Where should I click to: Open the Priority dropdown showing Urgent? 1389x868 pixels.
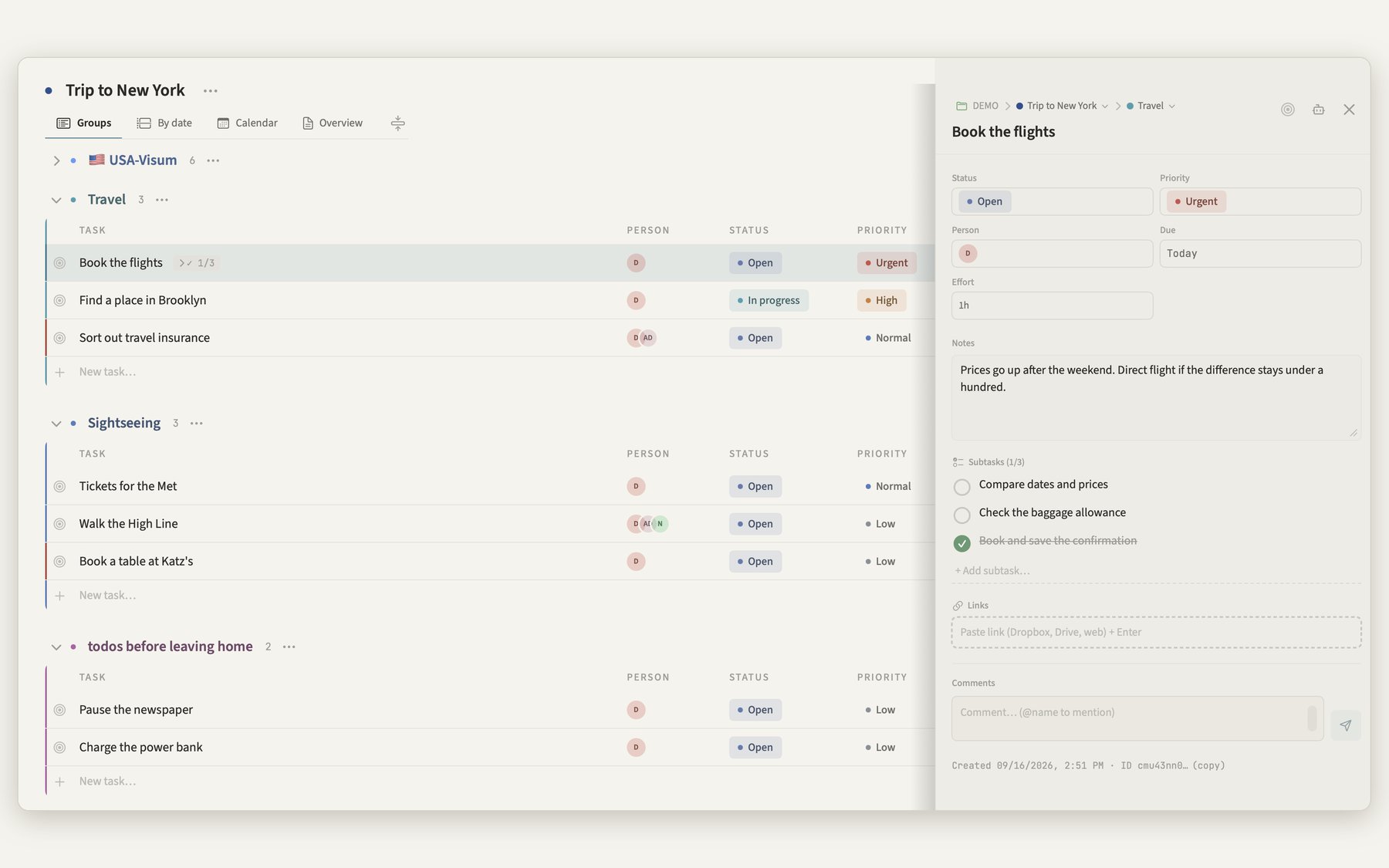point(1260,201)
